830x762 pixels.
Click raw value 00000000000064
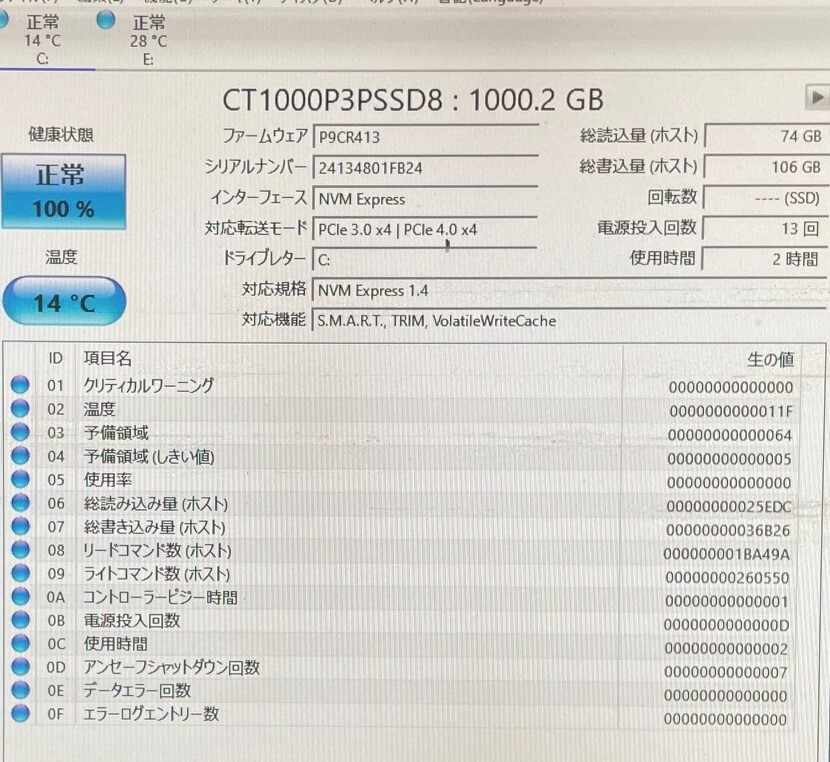(x=730, y=435)
